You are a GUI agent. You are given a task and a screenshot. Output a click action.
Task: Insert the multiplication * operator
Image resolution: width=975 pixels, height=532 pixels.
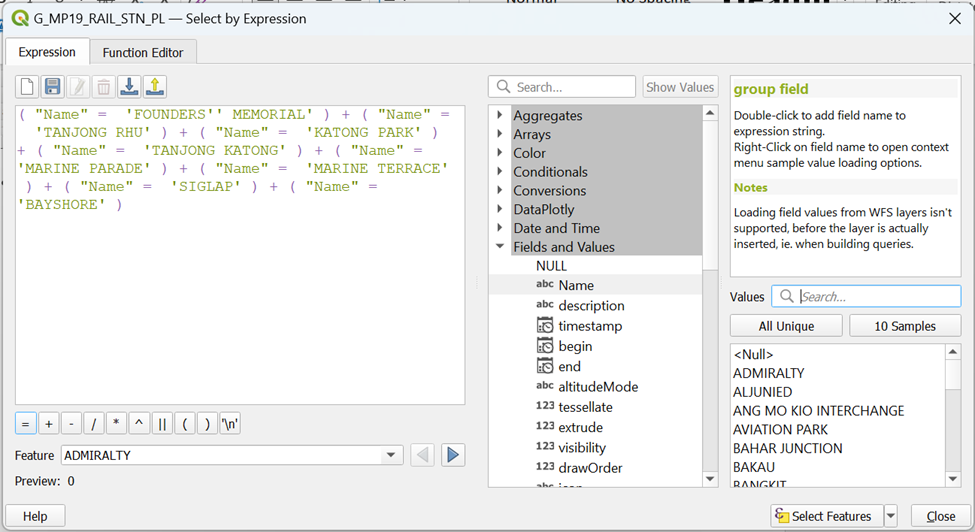117,423
